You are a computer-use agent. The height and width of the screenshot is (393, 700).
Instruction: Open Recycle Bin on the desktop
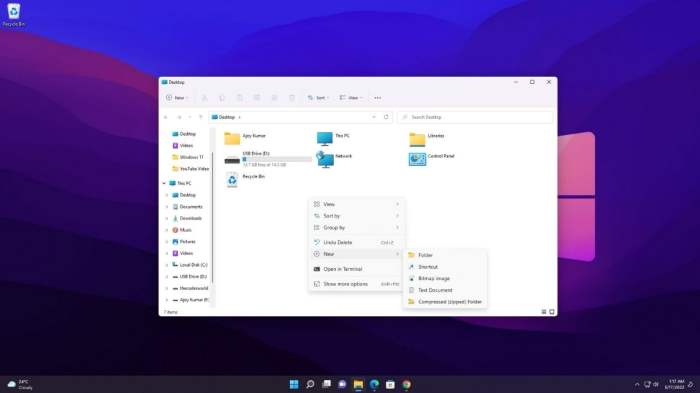click(13, 15)
